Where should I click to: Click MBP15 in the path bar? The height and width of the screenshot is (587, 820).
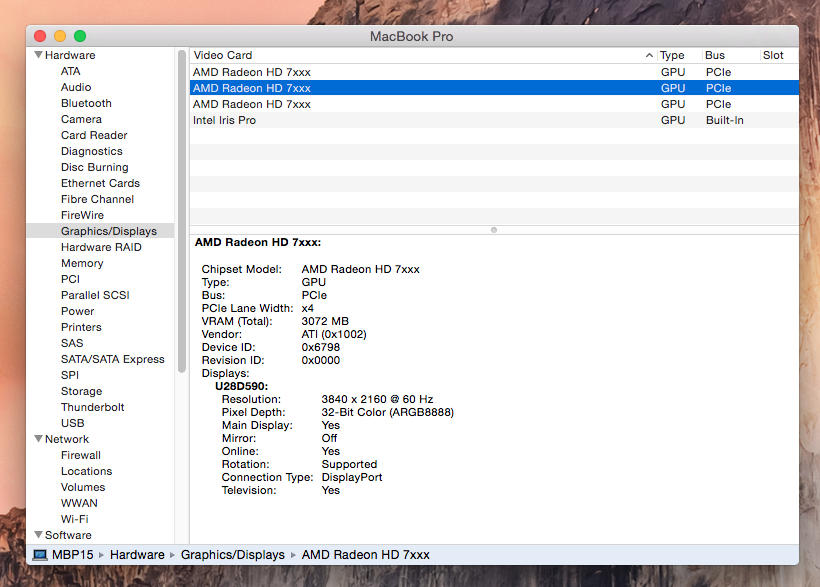[x=73, y=555]
